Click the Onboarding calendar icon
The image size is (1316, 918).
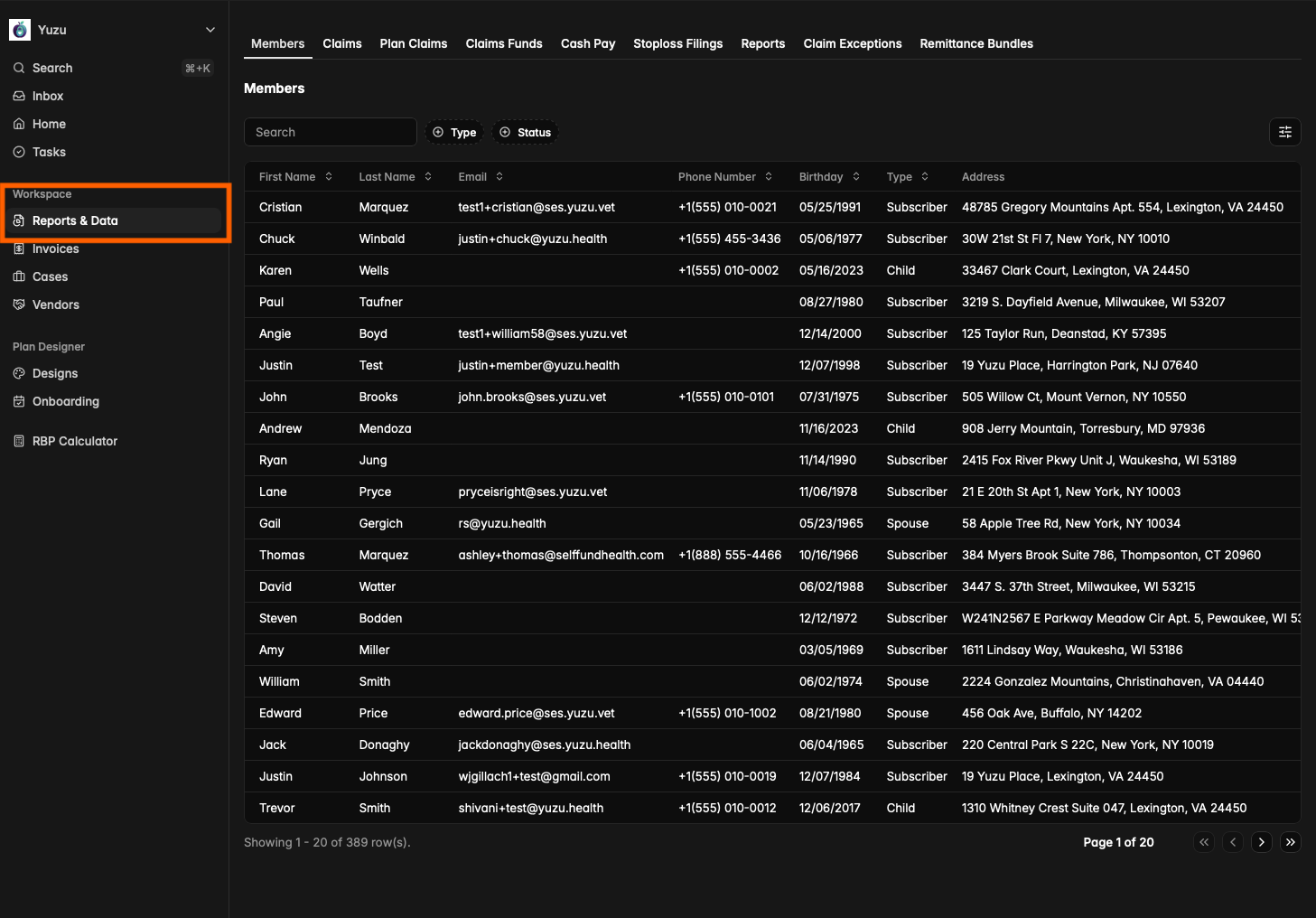(x=19, y=401)
